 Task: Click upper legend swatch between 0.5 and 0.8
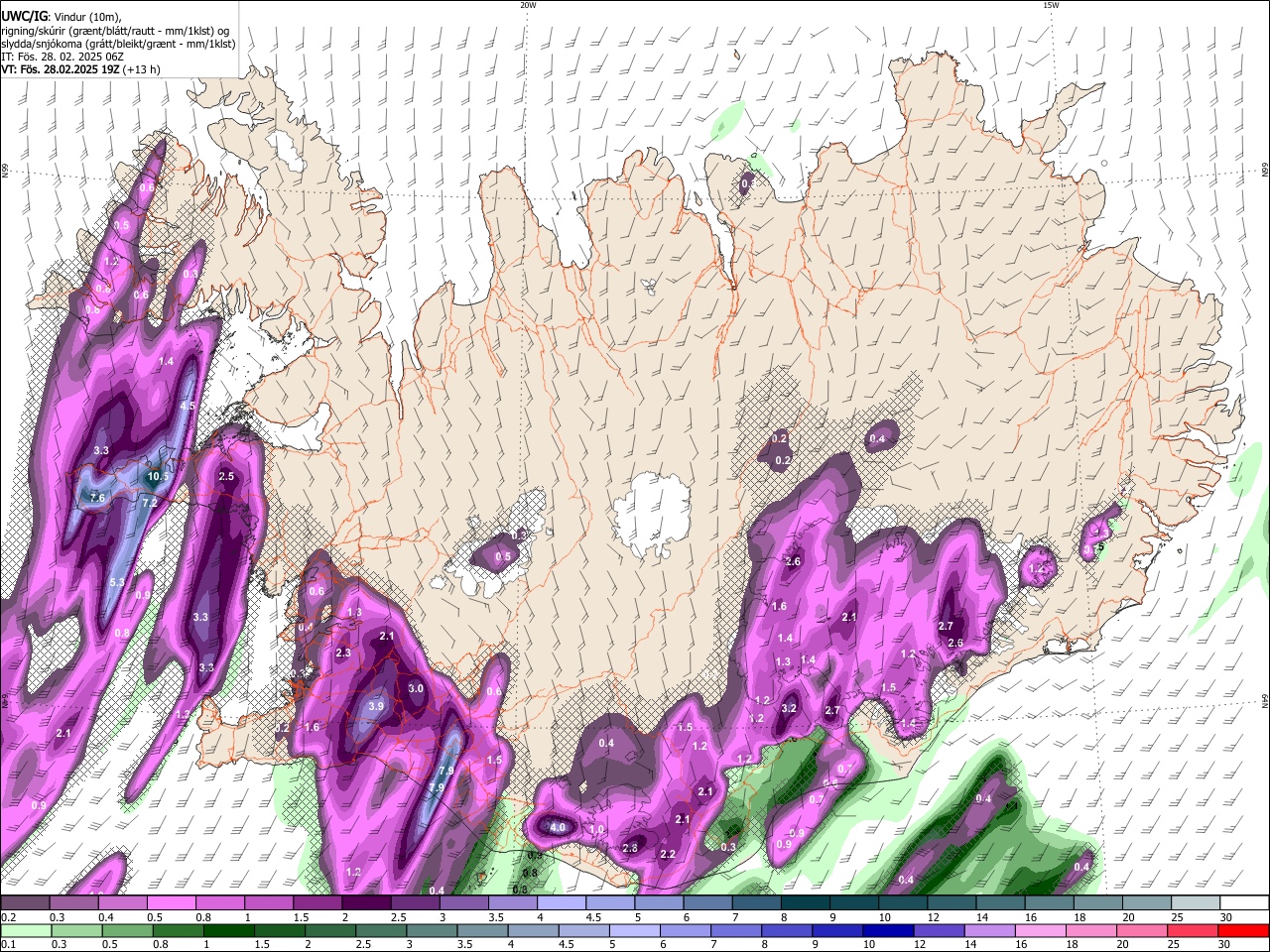click(x=171, y=903)
